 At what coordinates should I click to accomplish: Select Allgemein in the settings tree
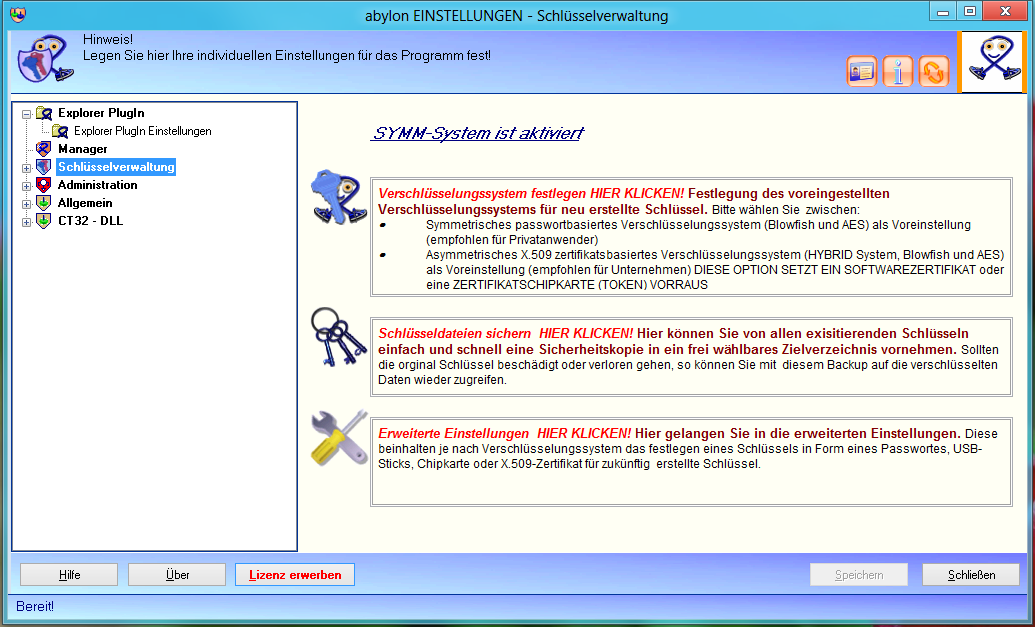click(x=85, y=203)
